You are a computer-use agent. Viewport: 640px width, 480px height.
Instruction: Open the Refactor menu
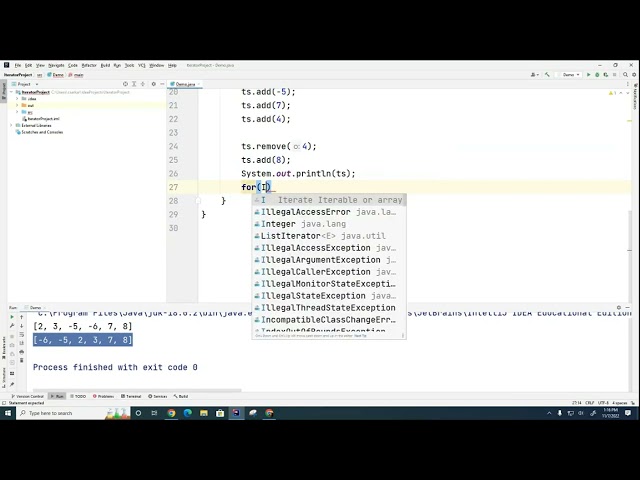pyautogui.click(x=89, y=65)
